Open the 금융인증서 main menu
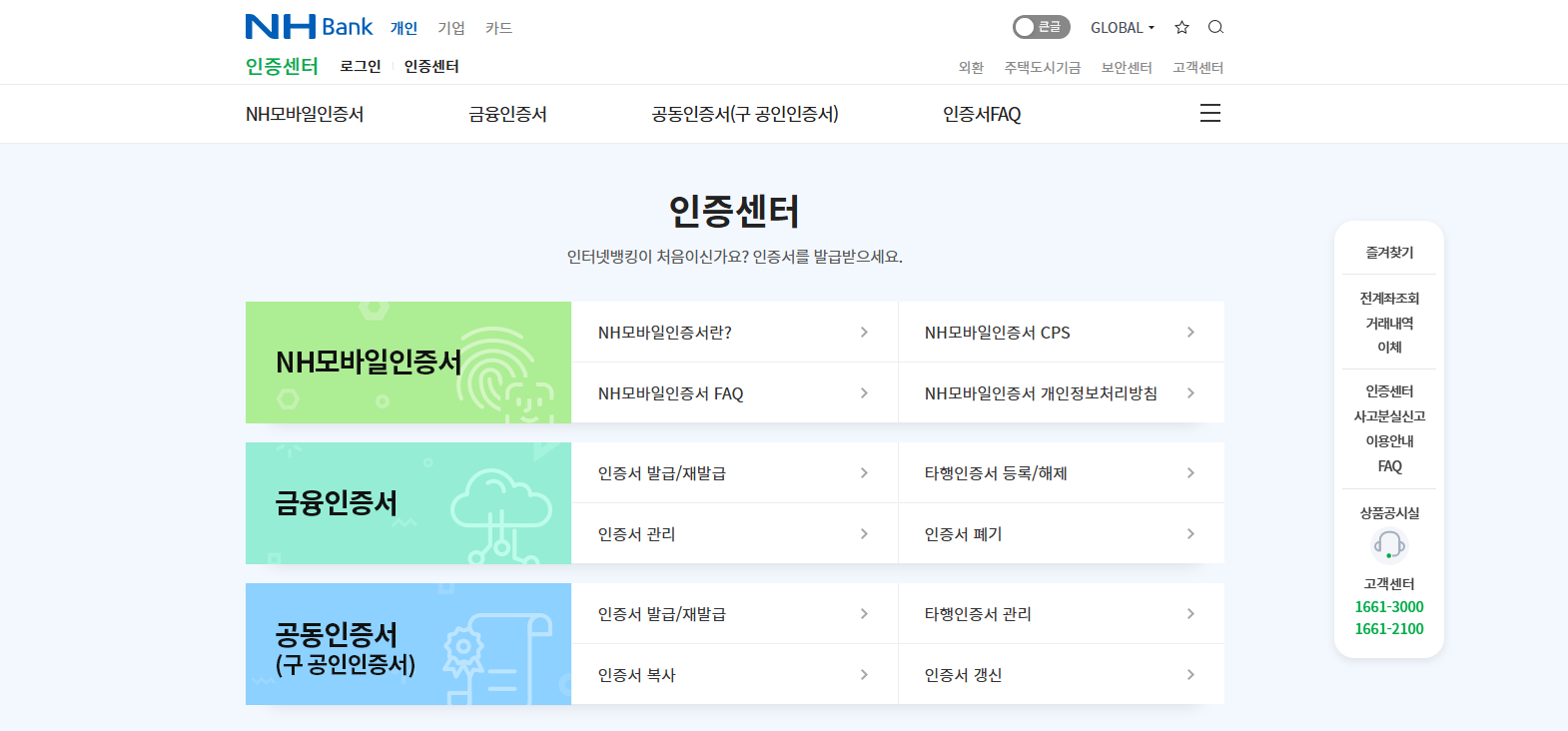Viewport: 1568px width, 731px height. (x=507, y=114)
